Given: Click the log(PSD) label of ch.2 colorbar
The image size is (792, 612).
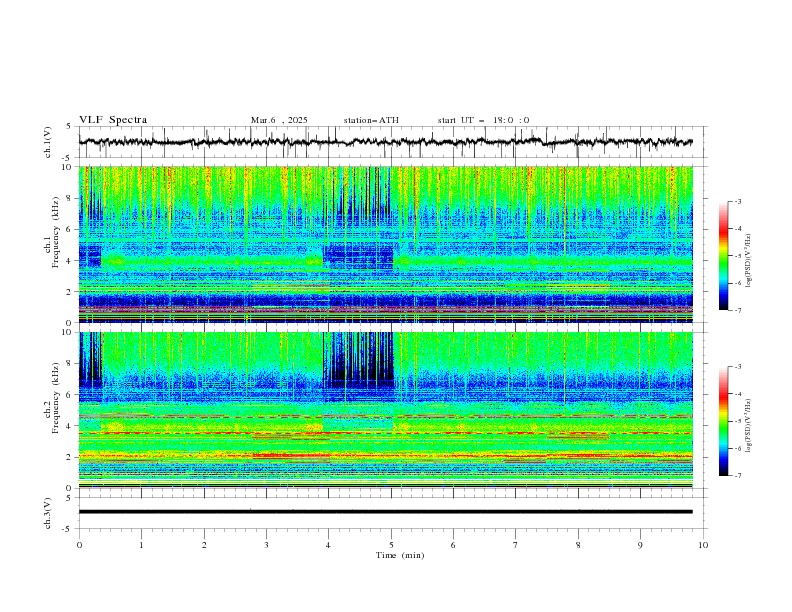Looking at the screenshot, I should pos(748,426).
